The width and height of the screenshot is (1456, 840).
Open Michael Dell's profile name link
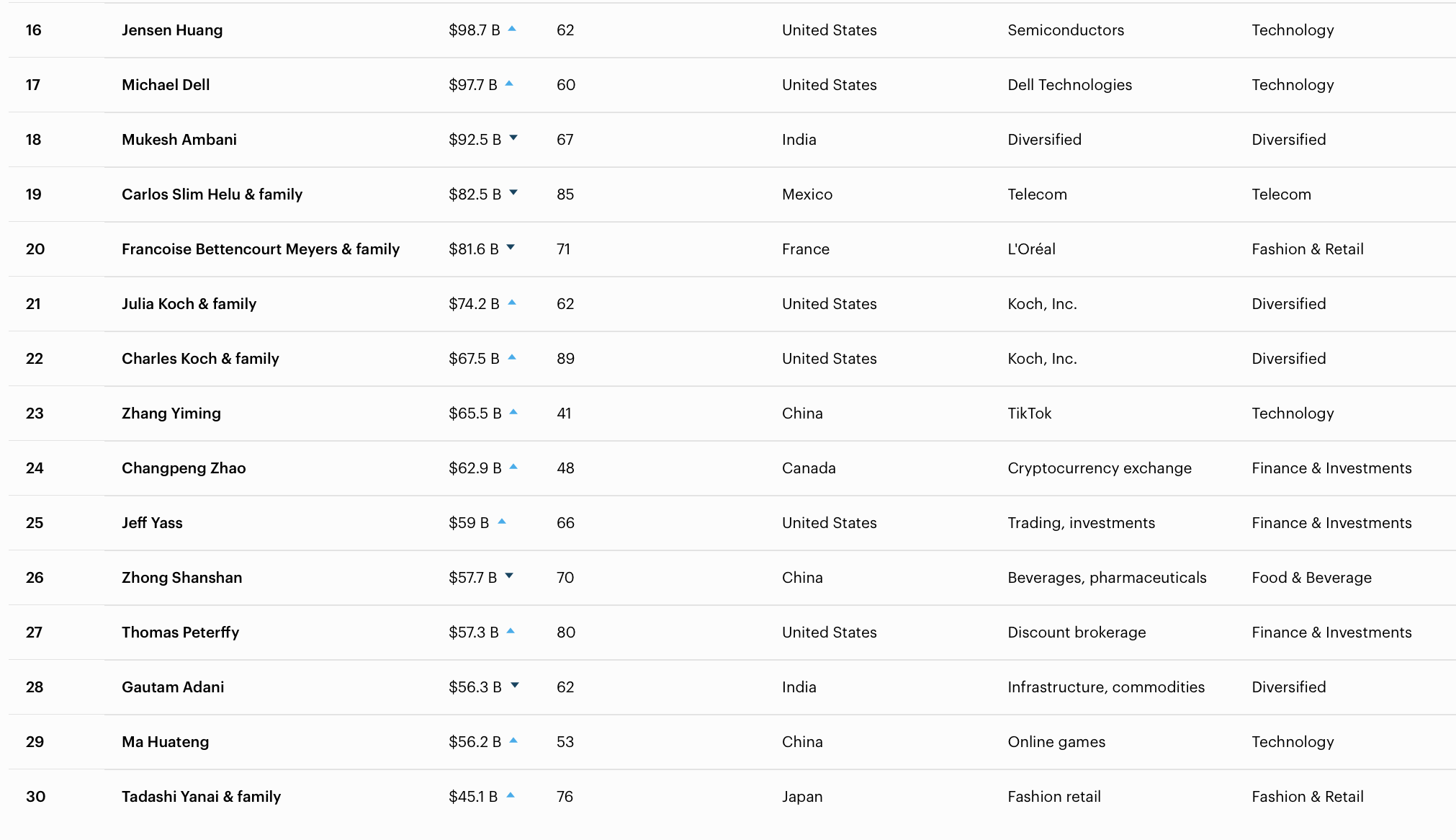(166, 85)
